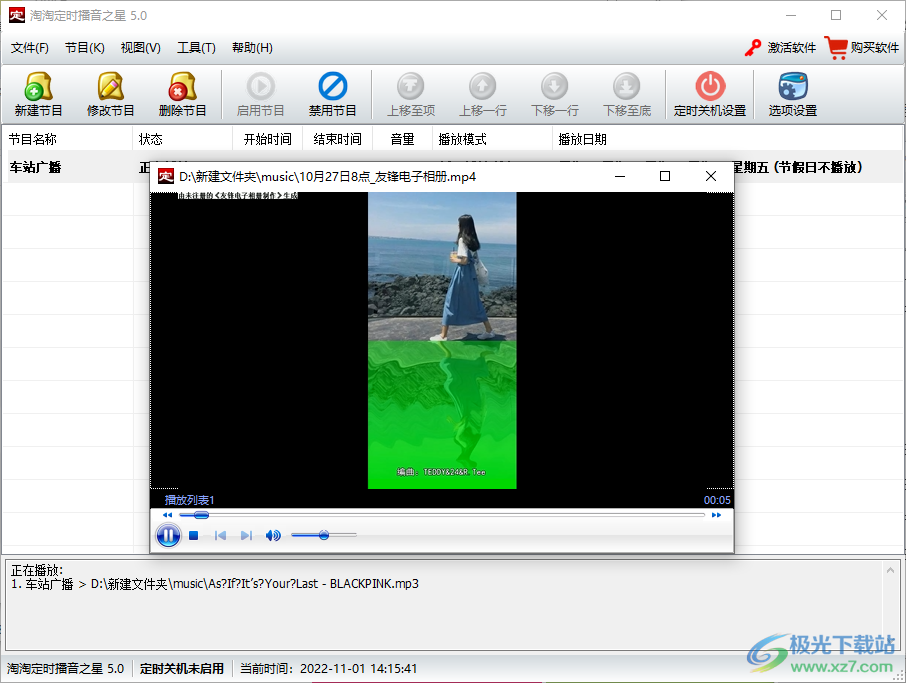Image resolution: width=906 pixels, height=683 pixels.
Task: Click the player window's title-bar app icon
Action: pyautogui.click(x=166, y=176)
